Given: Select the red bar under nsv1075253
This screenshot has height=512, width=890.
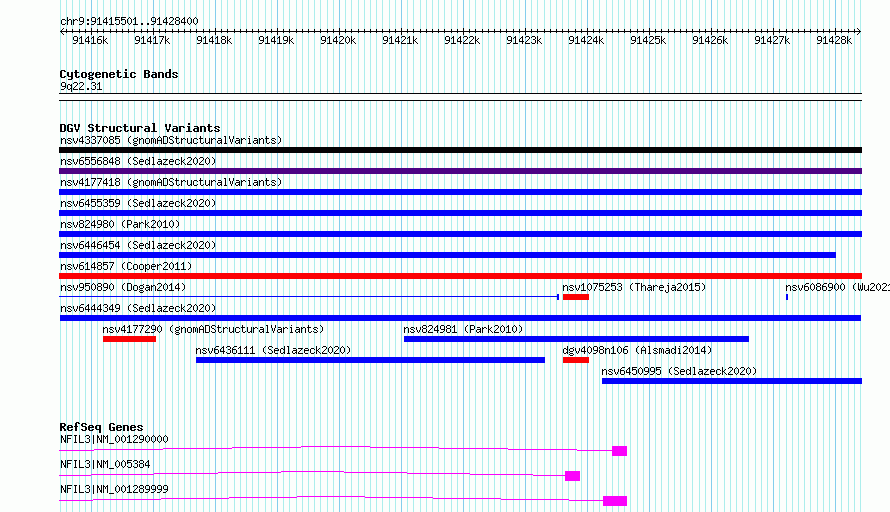Looking at the screenshot, I should click(576, 297).
